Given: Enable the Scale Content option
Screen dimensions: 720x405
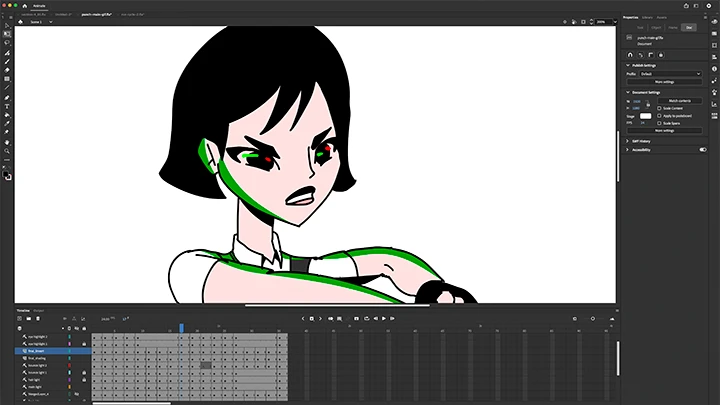Looking at the screenshot, I should 660,109.
